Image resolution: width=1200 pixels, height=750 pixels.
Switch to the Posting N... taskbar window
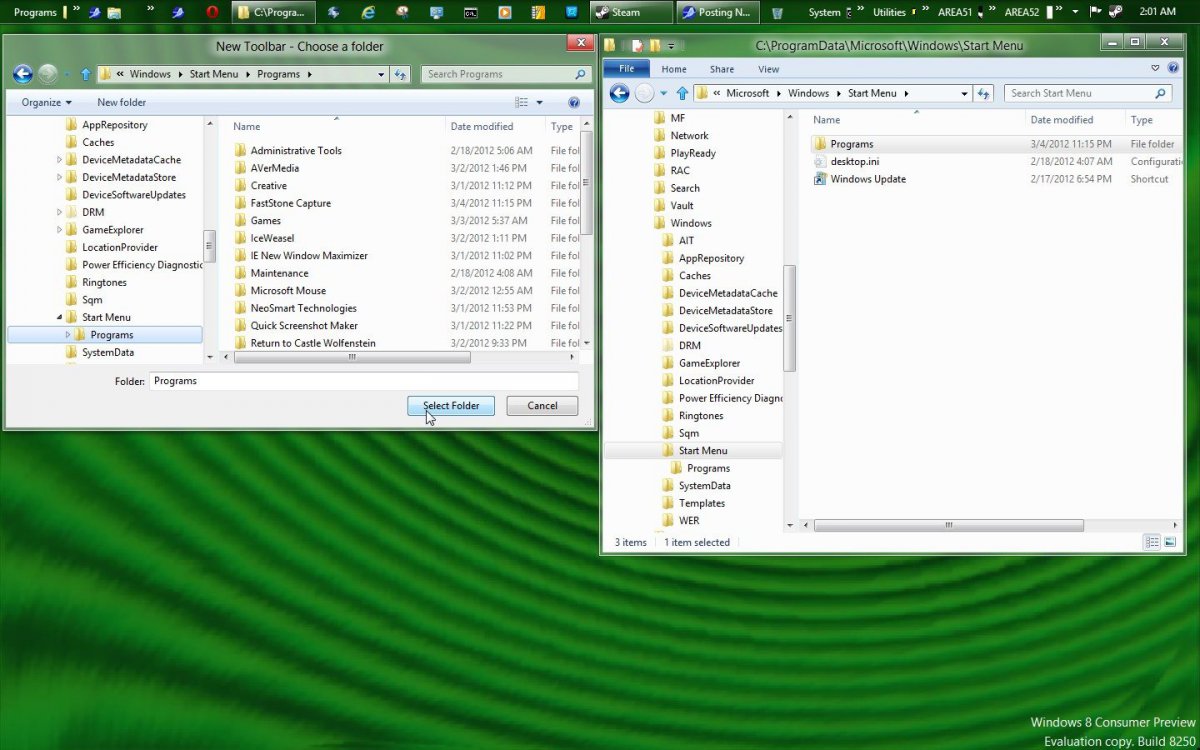pos(718,12)
